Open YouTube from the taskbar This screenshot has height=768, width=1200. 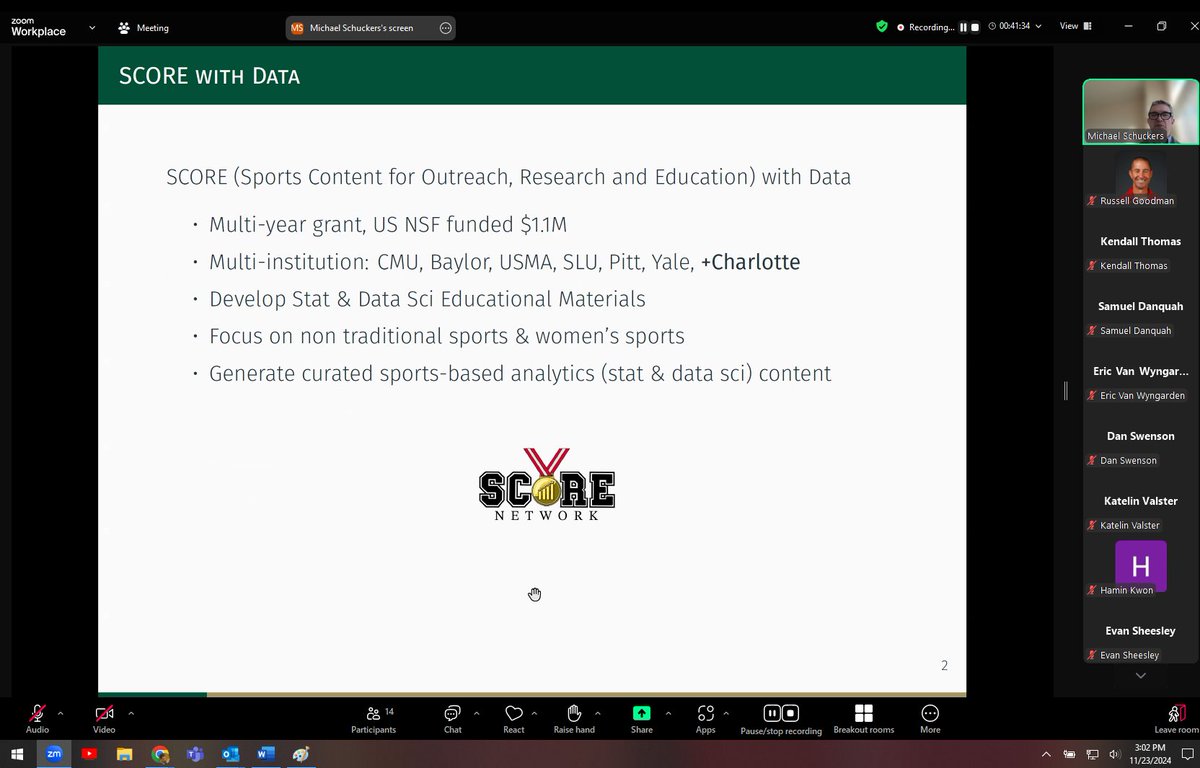click(x=89, y=754)
